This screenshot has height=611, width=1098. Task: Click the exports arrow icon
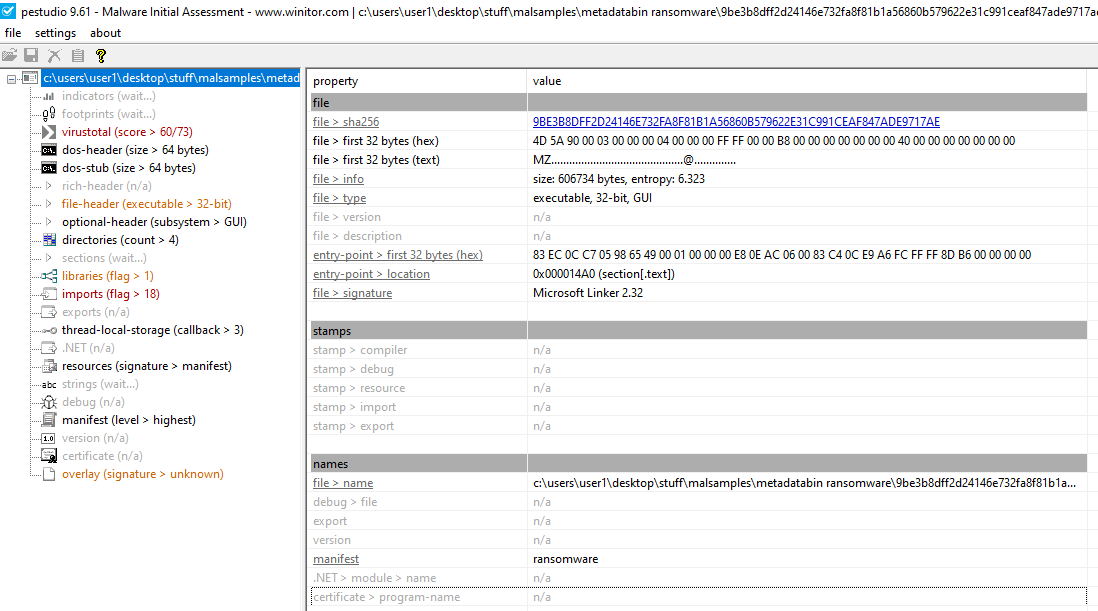click(x=49, y=312)
